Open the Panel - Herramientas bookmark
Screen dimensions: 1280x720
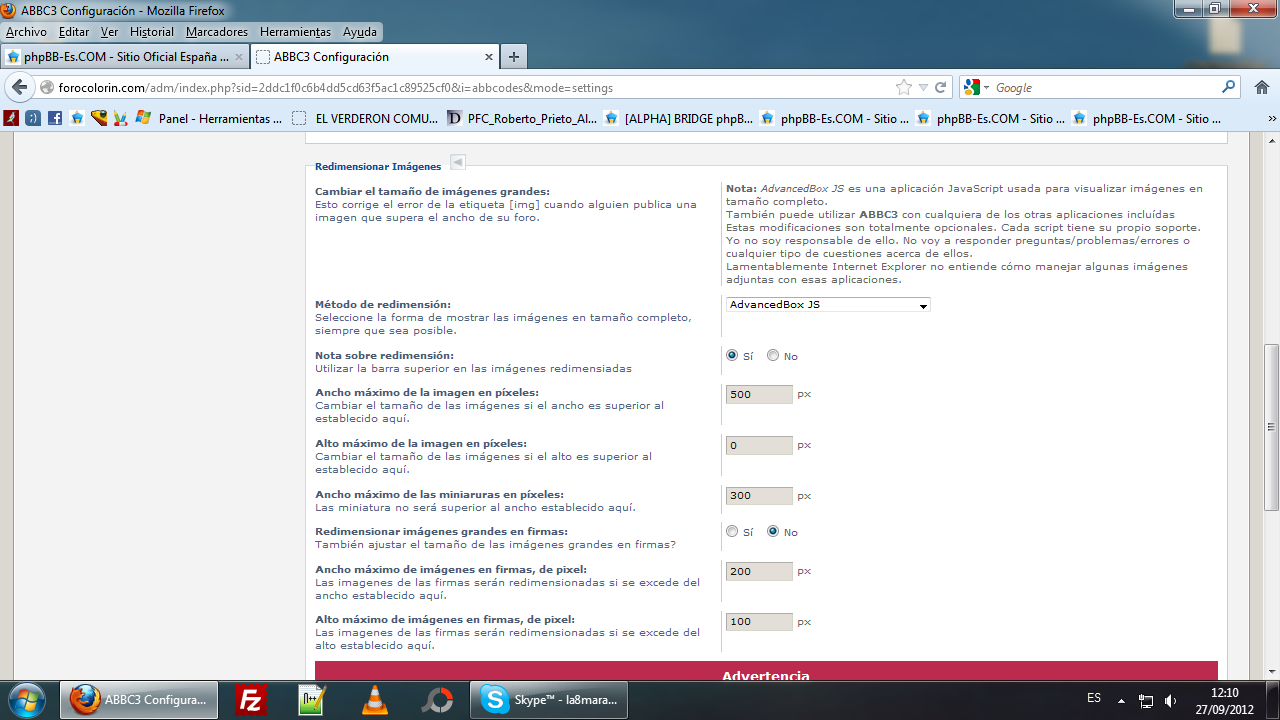click(210, 118)
